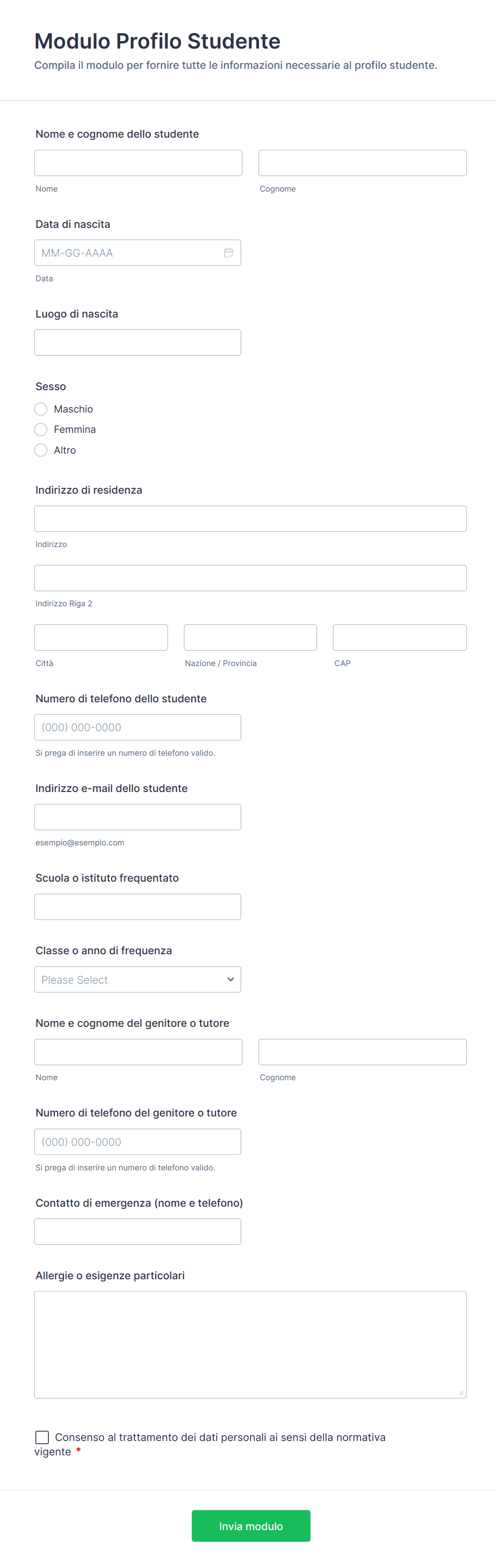
Task: Check the data processing consent checkbox
Action: (42, 1437)
